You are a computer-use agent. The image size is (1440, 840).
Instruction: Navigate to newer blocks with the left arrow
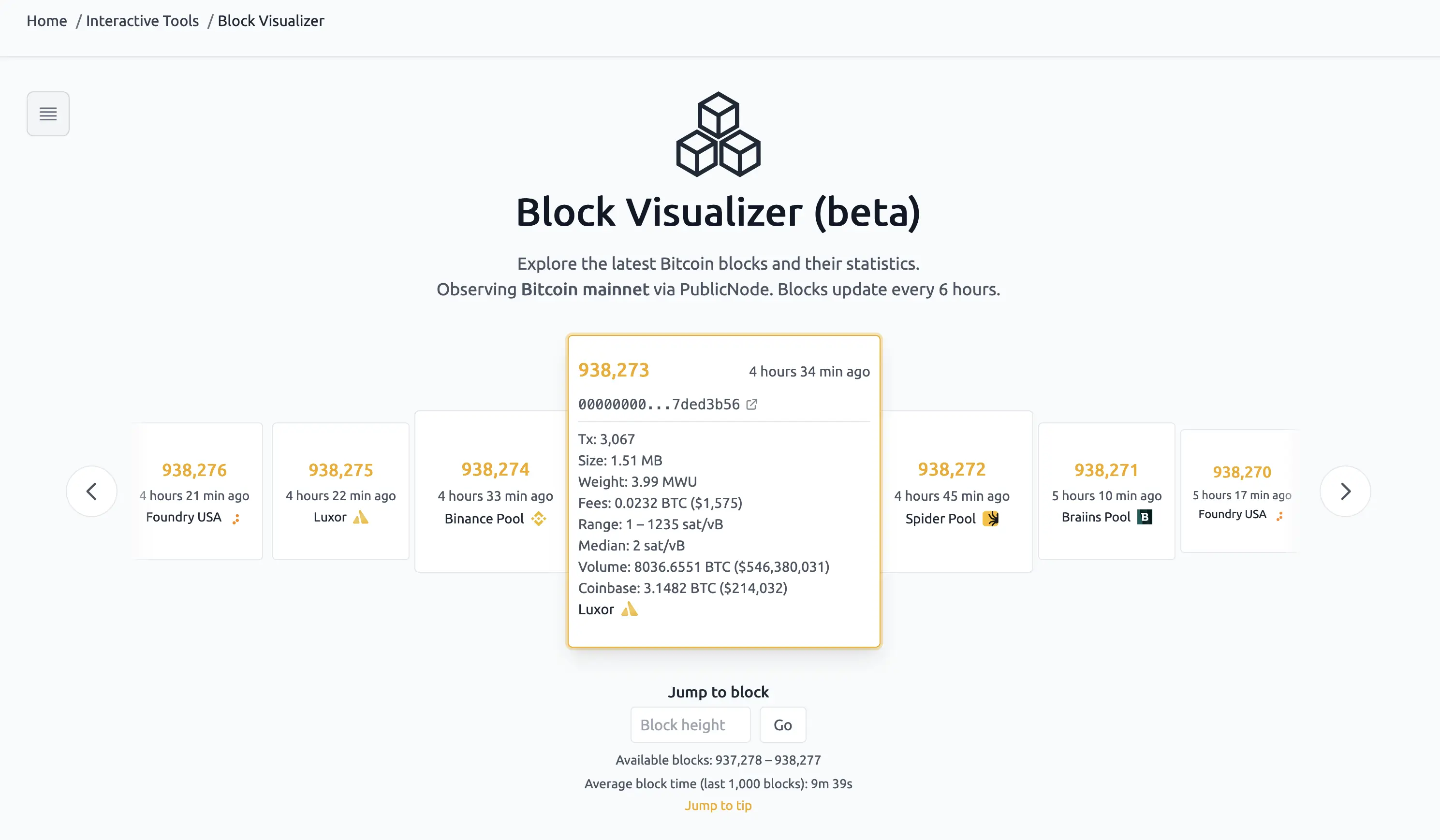pos(92,491)
